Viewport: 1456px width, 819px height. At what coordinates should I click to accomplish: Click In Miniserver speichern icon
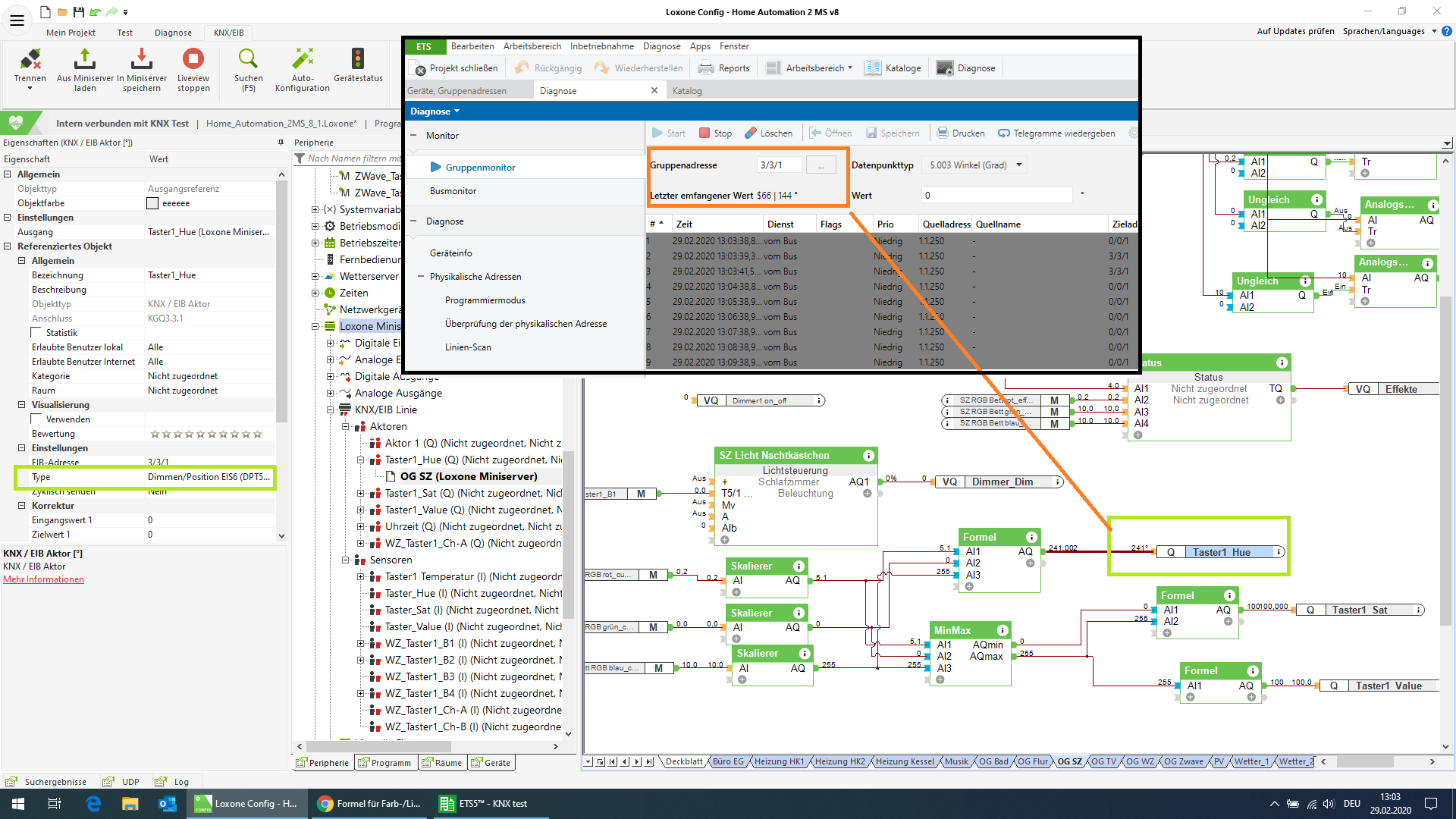(141, 60)
